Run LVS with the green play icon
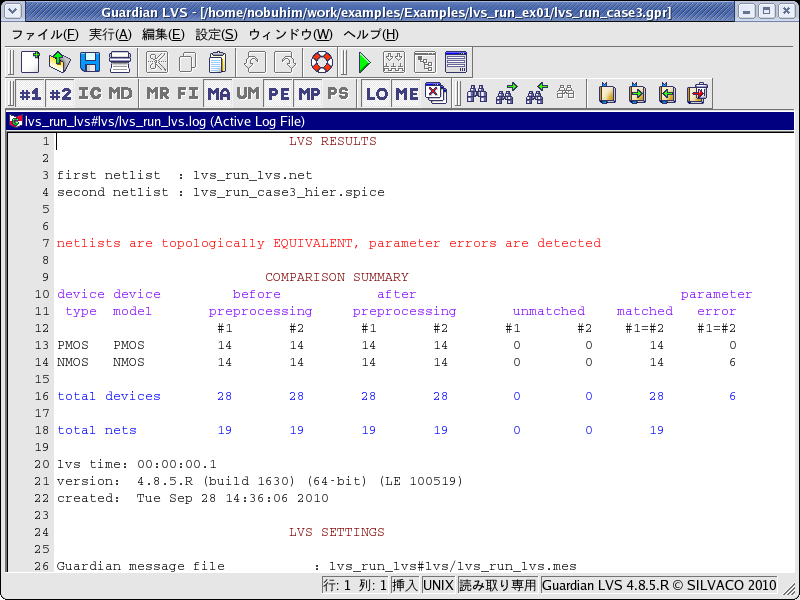 (364, 62)
